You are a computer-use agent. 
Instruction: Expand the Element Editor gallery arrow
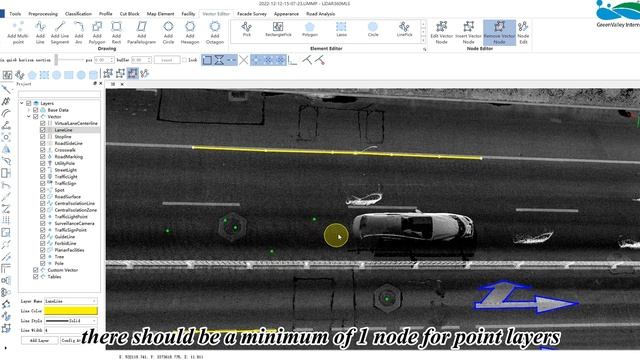pos(423,40)
